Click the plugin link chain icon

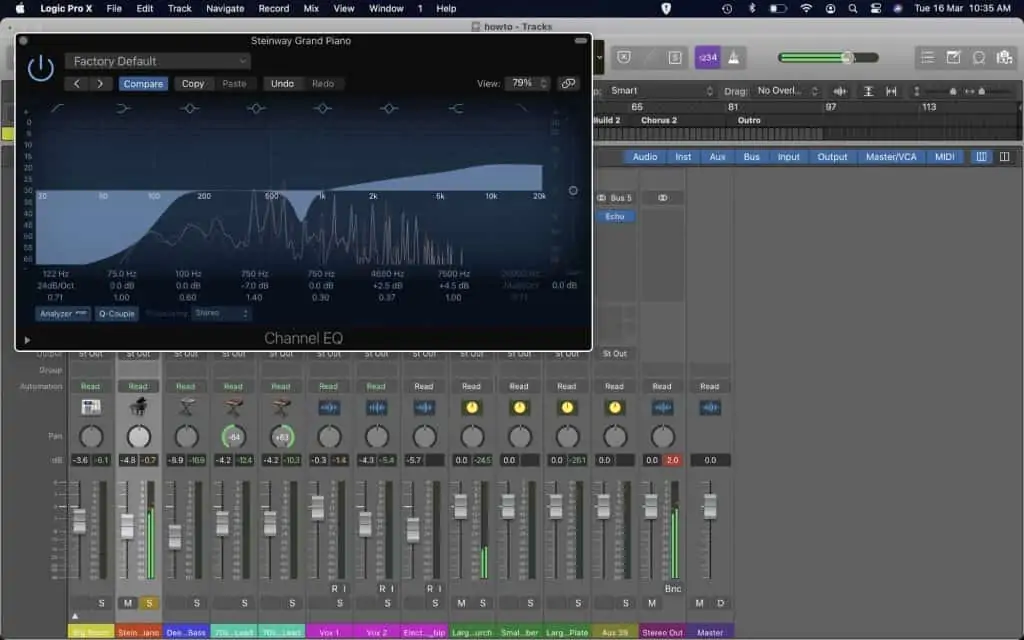(568, 84)
